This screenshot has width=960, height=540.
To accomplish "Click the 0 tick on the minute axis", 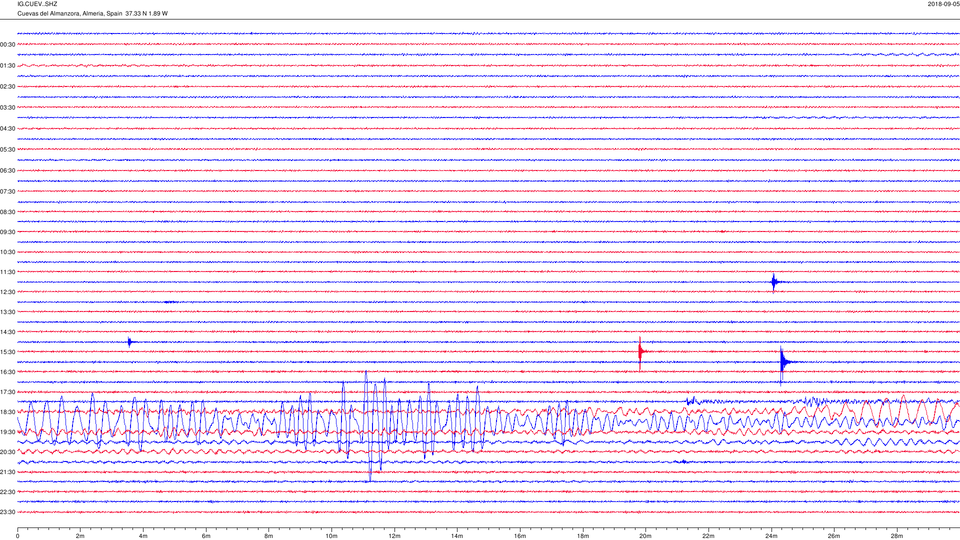I will coord(18,536).
